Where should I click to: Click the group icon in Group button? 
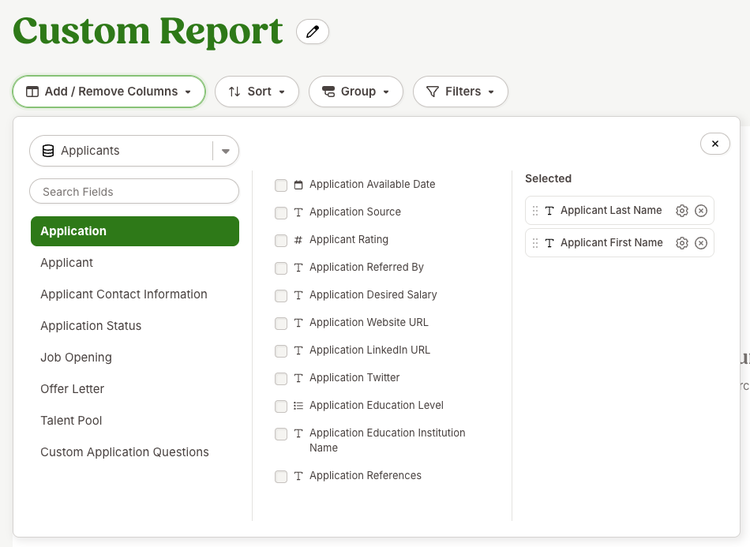pyautogui.click(x=329, y=91)
